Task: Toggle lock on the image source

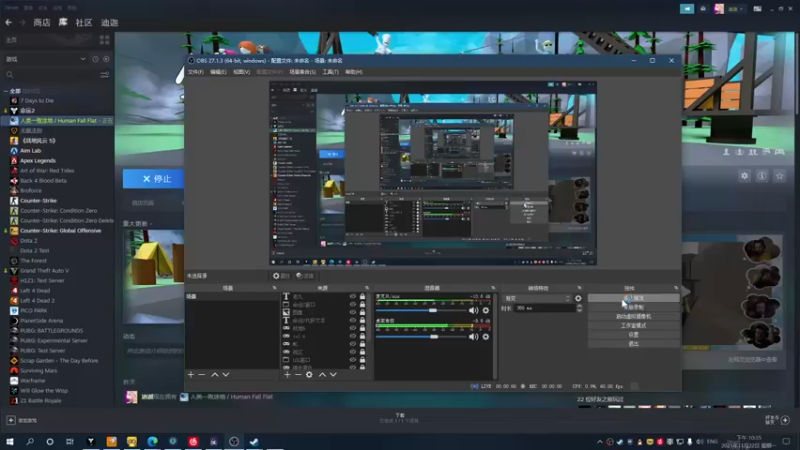Action: [362, 312]
